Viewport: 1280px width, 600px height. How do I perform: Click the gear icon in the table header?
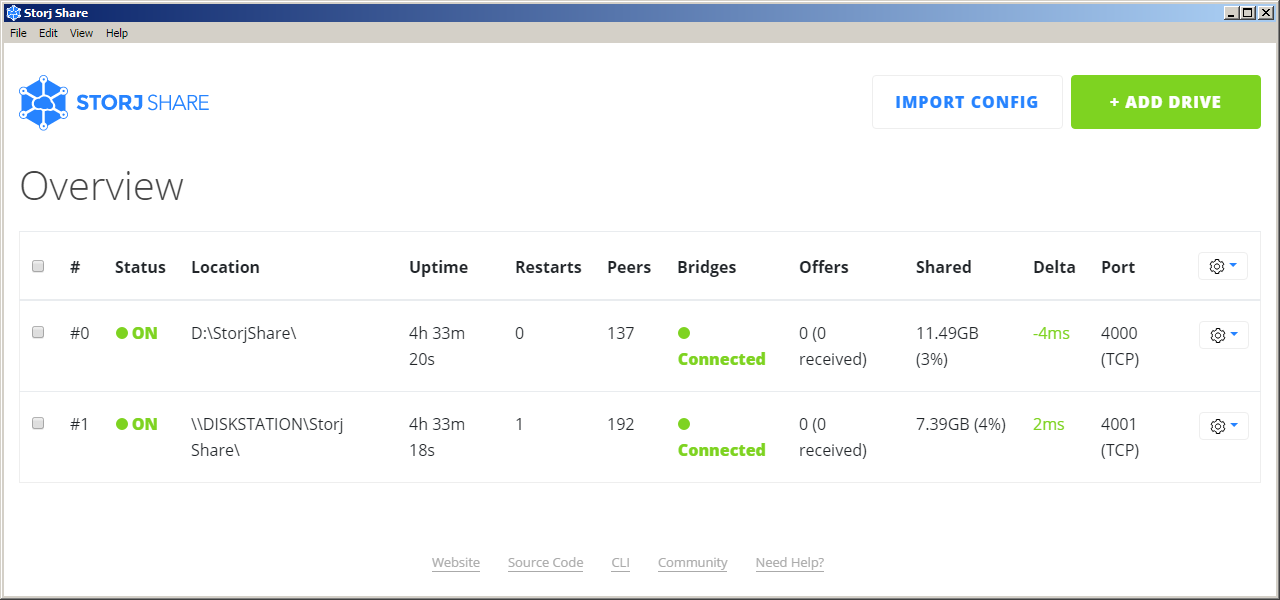pos(1217,266)
